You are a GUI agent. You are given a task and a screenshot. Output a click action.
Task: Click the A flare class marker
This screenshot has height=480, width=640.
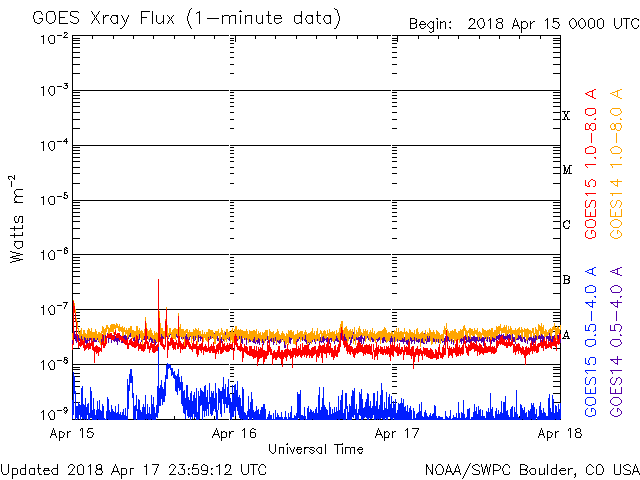coord(566,335)
